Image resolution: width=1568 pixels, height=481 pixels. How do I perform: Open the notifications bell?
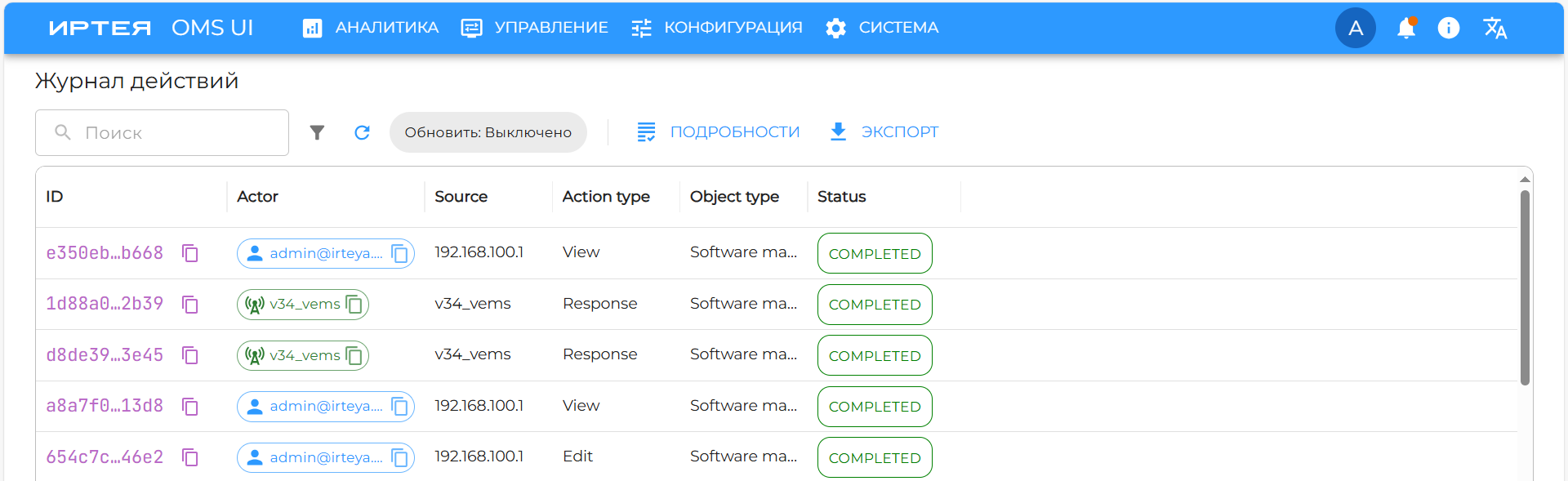(1405, 29)
